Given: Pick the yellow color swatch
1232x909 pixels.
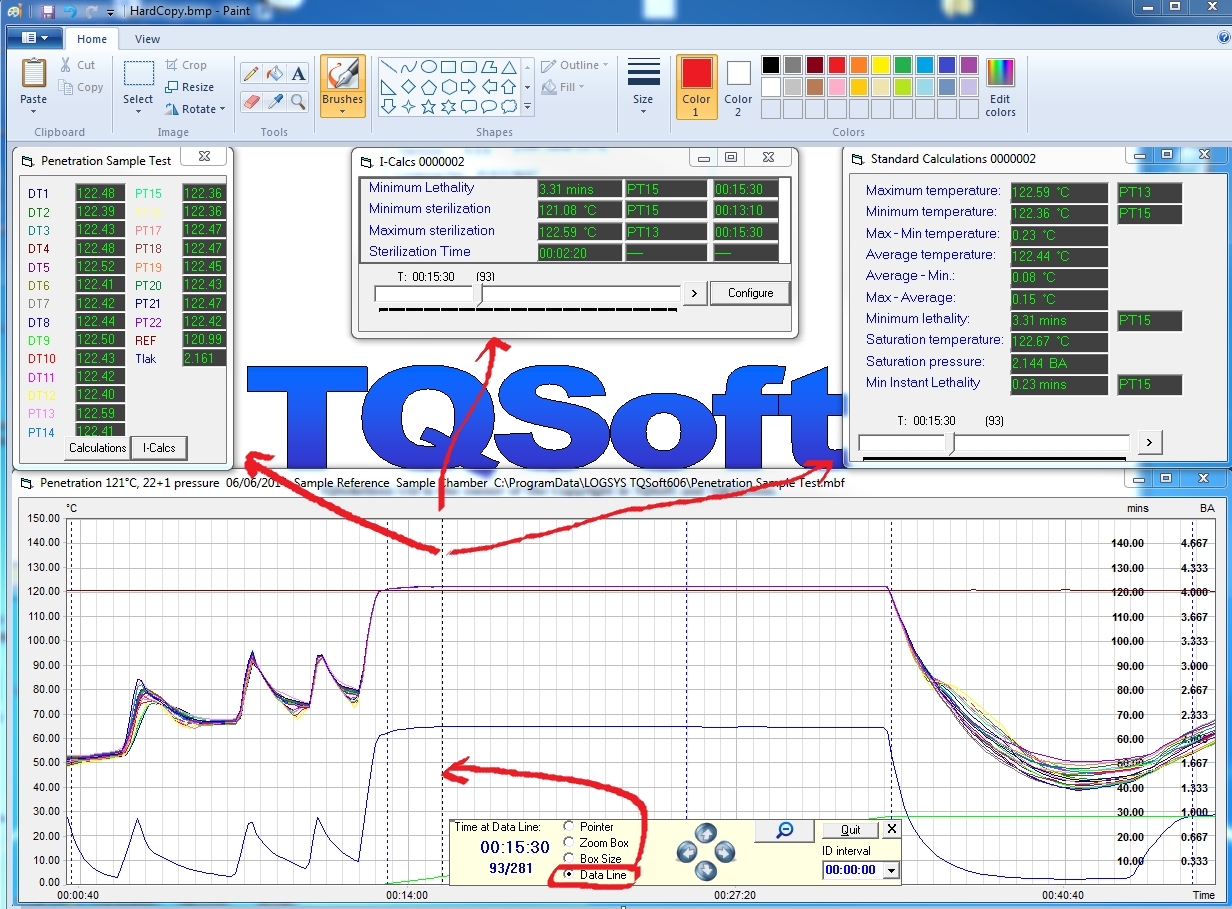Looking at the screenshot, I should [x=880, y=65].
